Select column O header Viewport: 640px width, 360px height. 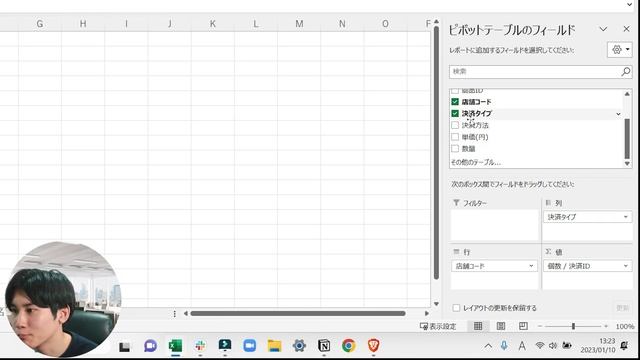pyautogui.click(x=385, y=24)
